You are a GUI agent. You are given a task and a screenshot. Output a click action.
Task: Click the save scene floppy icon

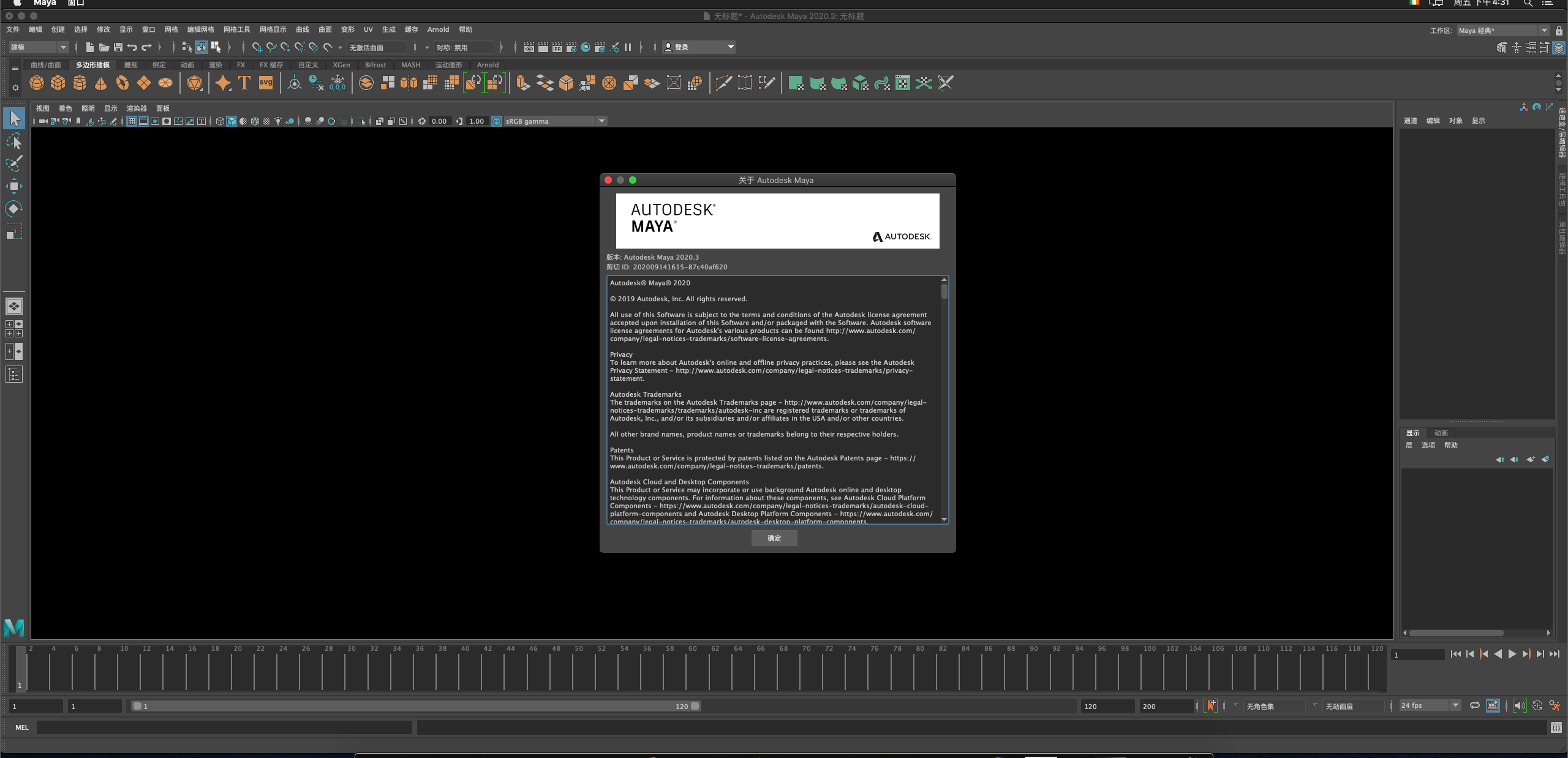pyautogui.click(x=118, y=47)
